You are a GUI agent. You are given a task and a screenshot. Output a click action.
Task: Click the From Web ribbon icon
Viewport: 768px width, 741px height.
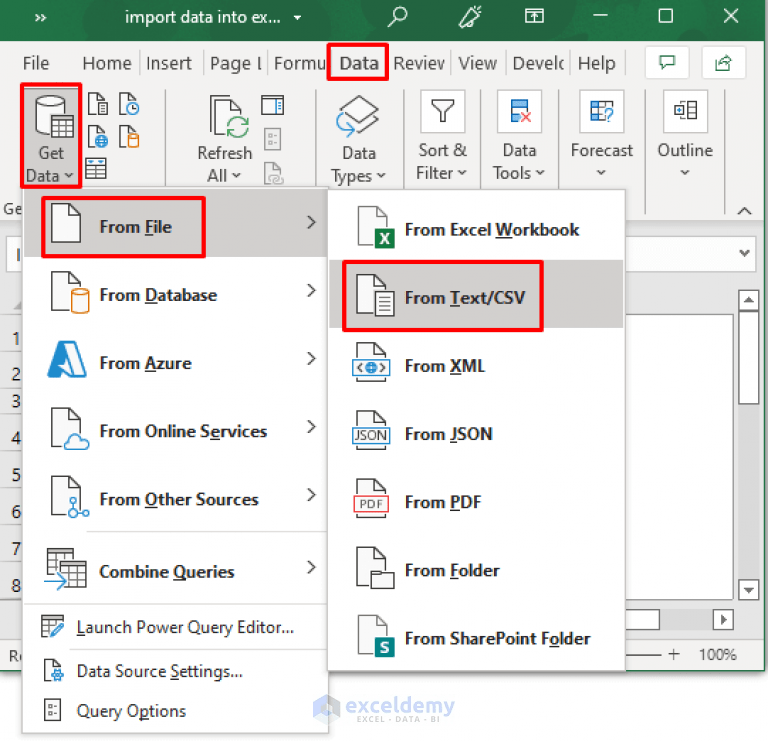(x=98, y=136)
